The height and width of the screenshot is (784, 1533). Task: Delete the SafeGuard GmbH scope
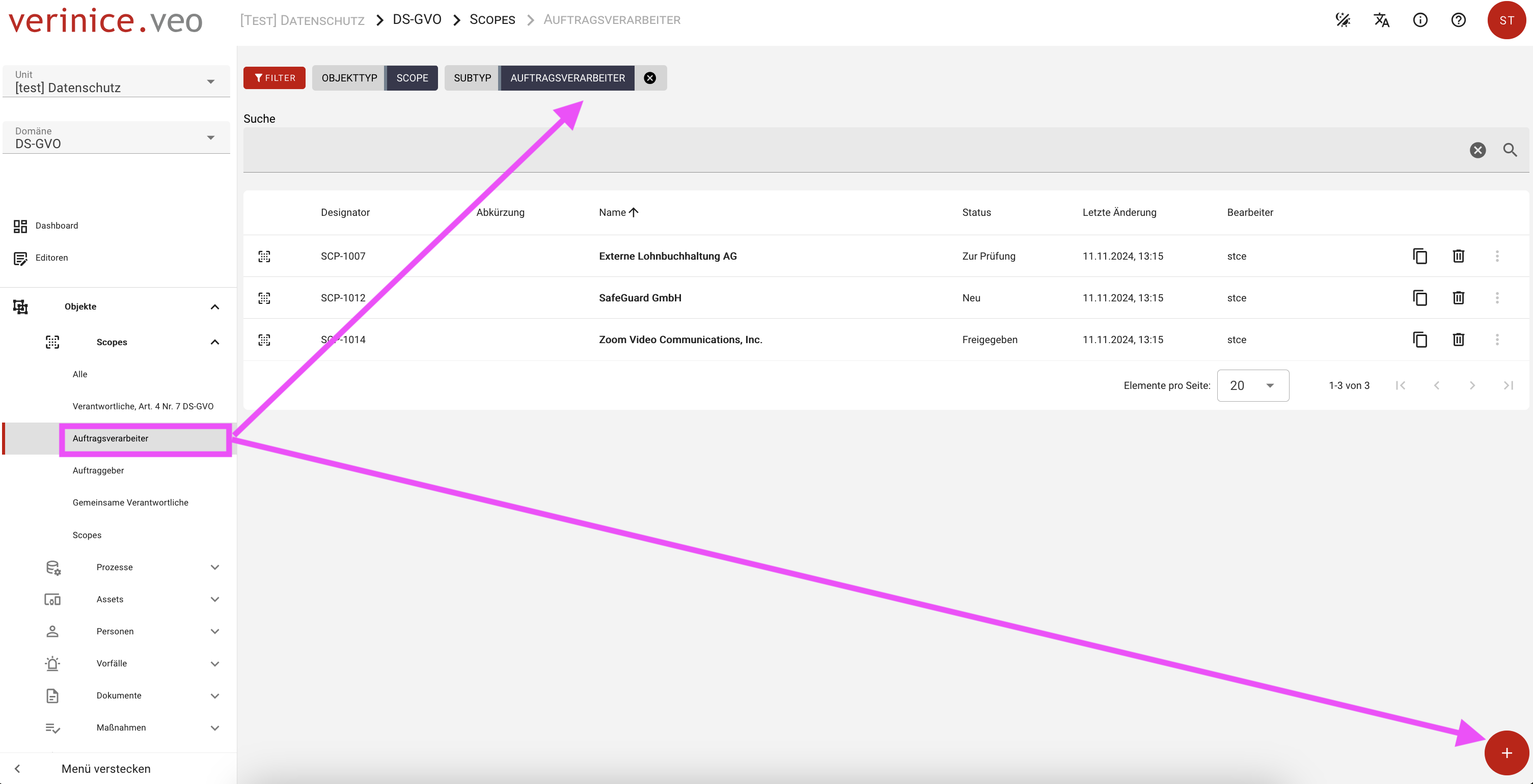[1458, 298]
